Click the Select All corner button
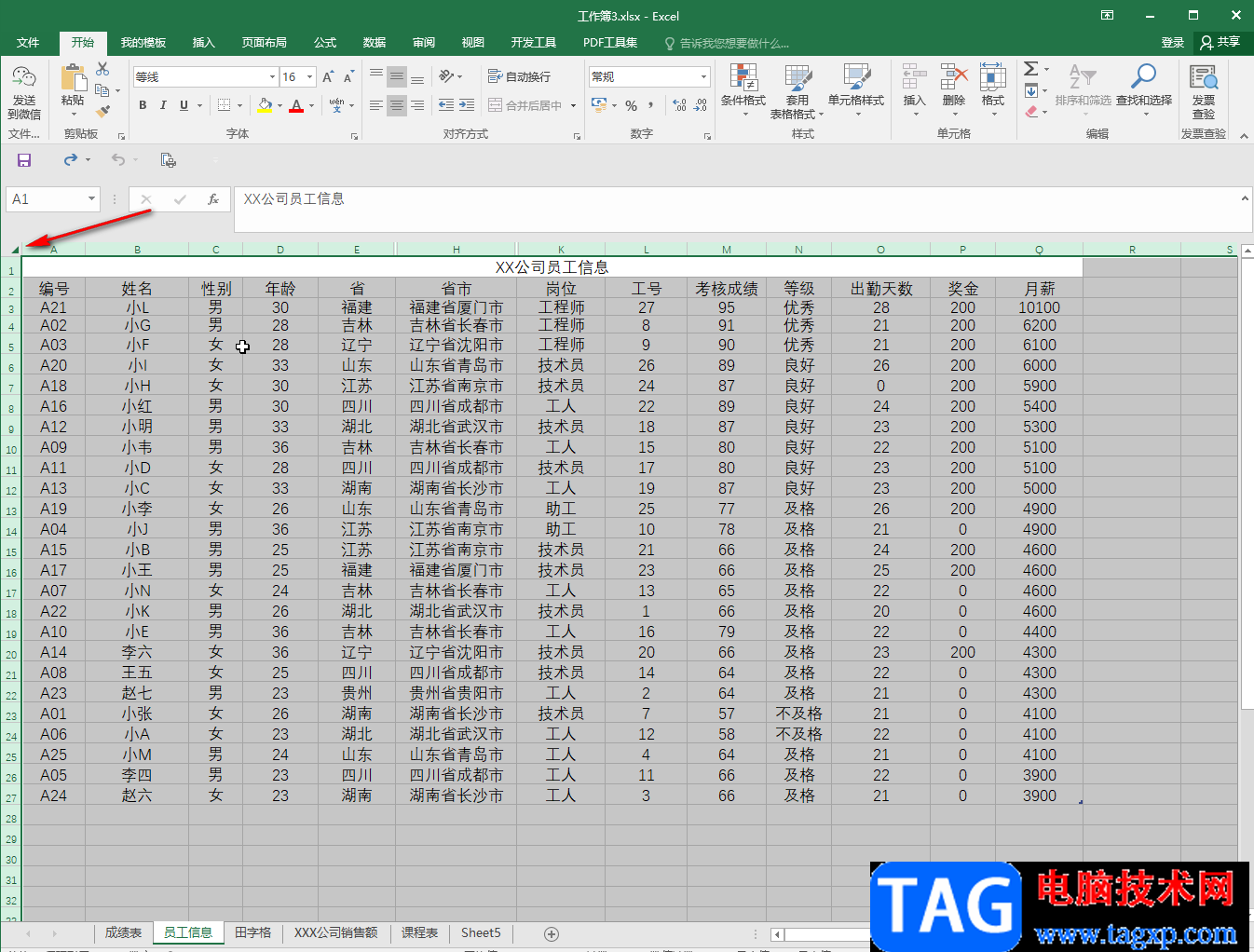 pyautogui.click(x=14, y=249)
